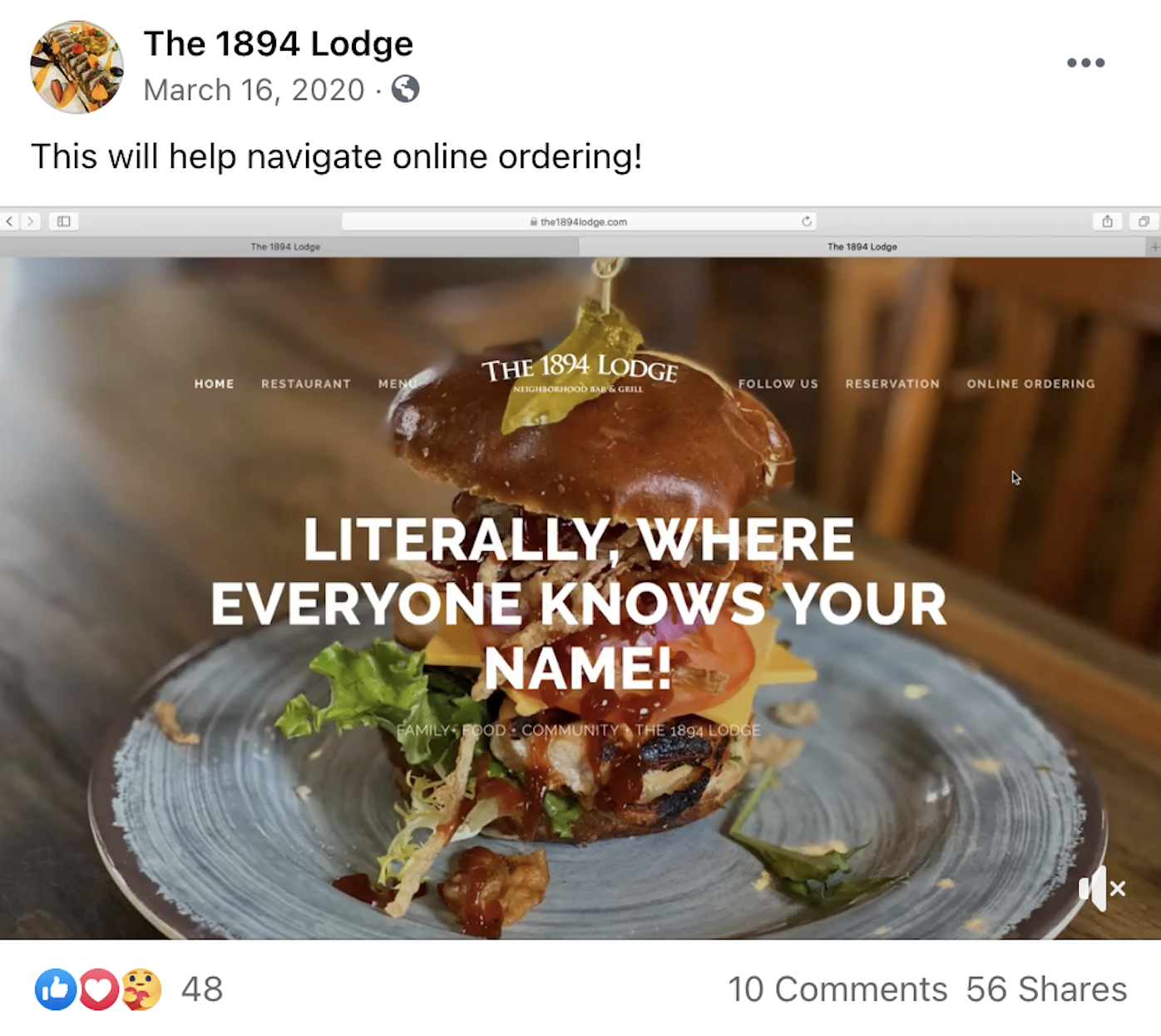Screen dimensions: 1161x1036
Task: Click the Like reaction icon
Action: click(56, 989)
